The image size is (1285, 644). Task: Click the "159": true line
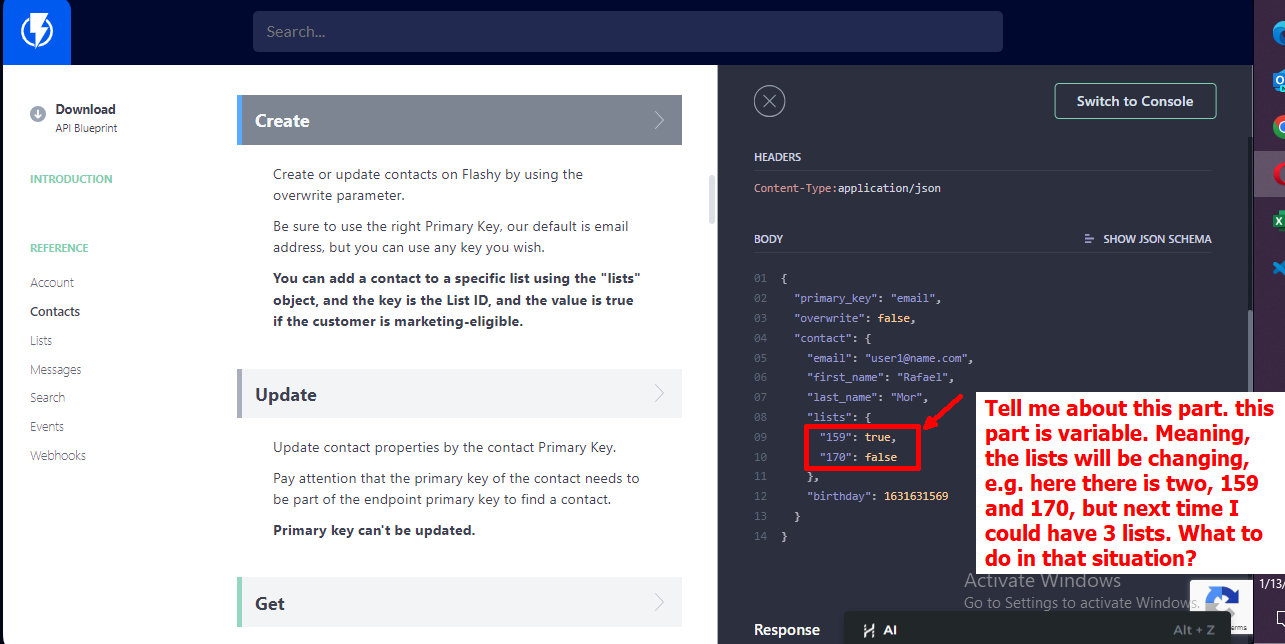858,437
